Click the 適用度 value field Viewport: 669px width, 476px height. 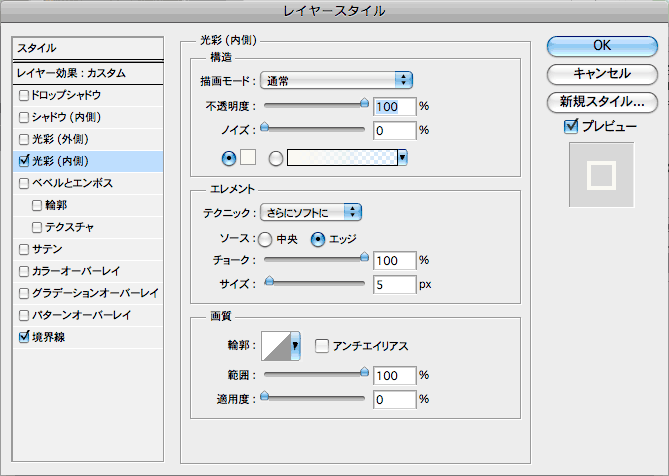[x=395, y=400]
